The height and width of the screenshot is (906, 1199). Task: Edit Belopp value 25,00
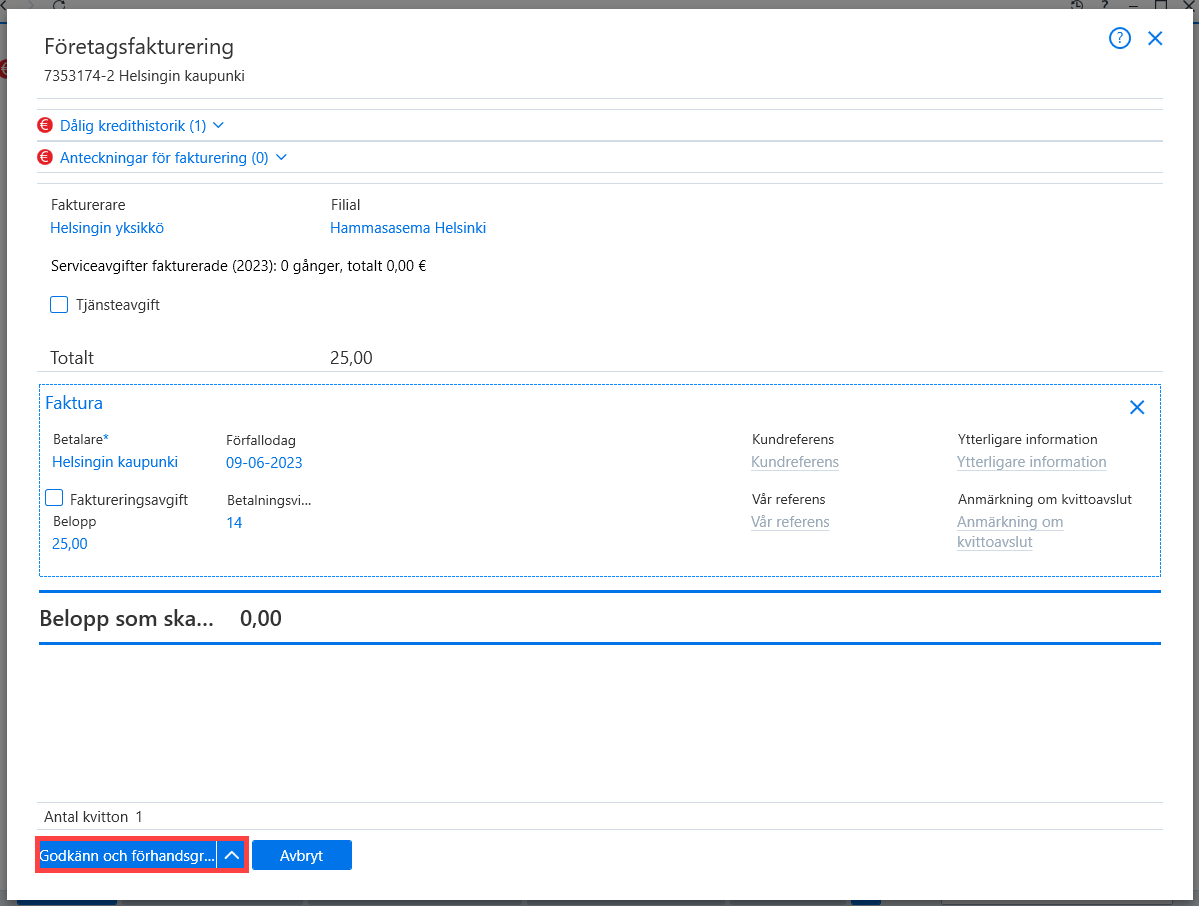tap(70, 544)
